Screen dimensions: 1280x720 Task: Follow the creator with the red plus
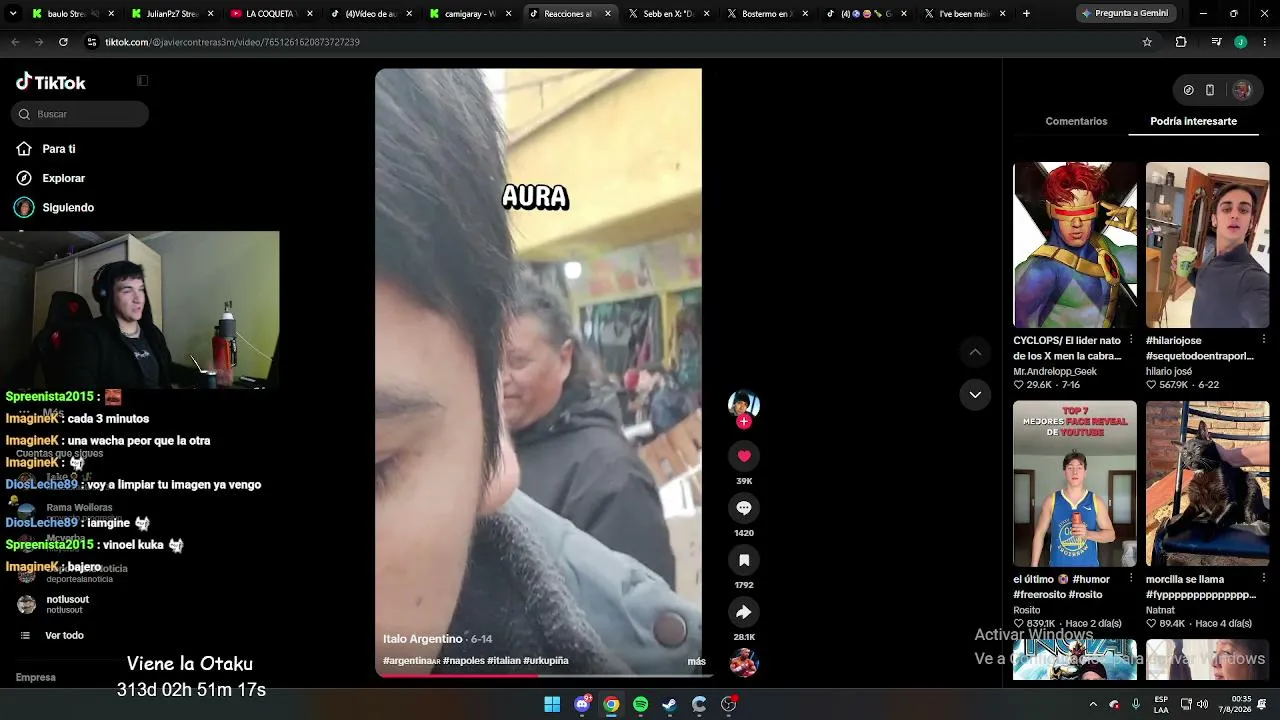point(743,422)
